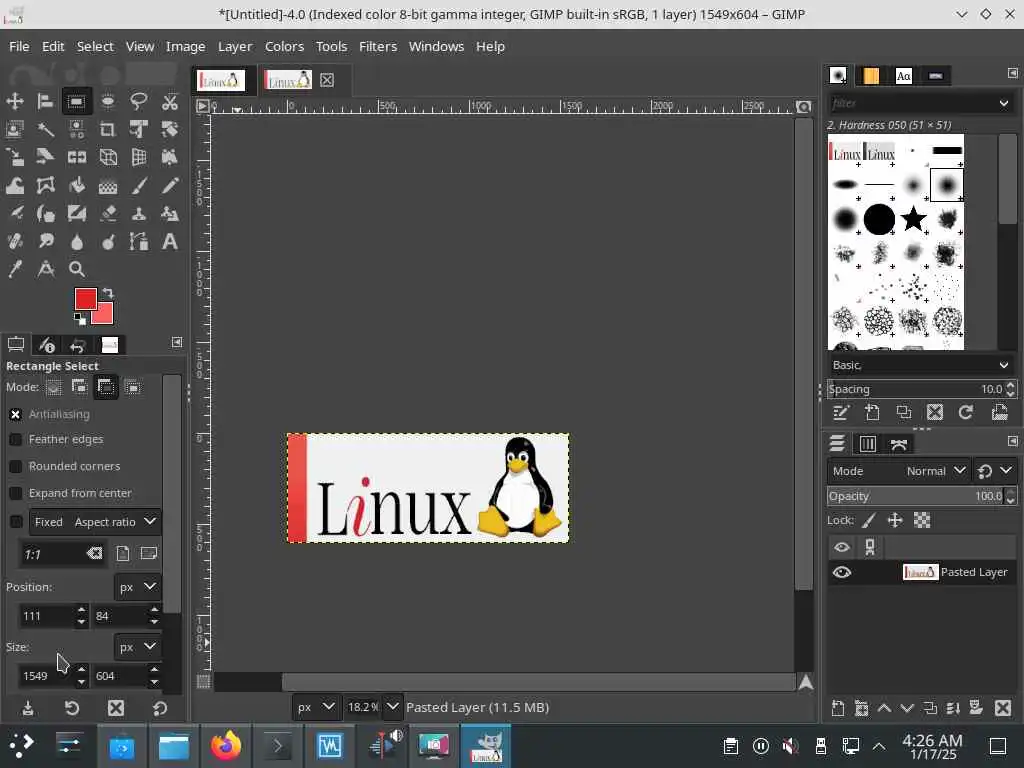This screenshot has width=1024, height=768.
Task: Select the Move tool
Action: pyautogui.click(x=14, y=101)
